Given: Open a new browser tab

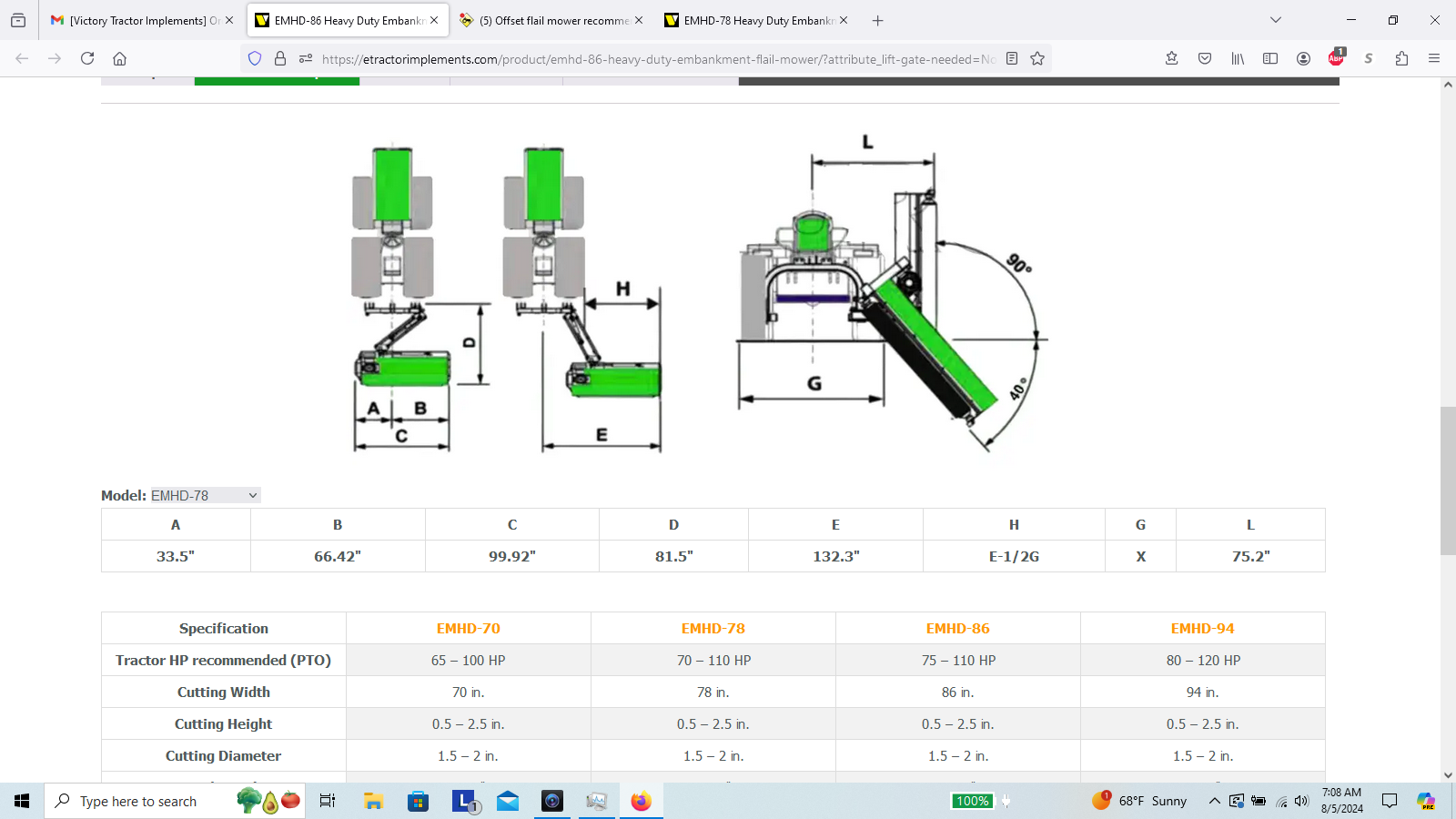Looking at the screenshot, I should point(877,20).
